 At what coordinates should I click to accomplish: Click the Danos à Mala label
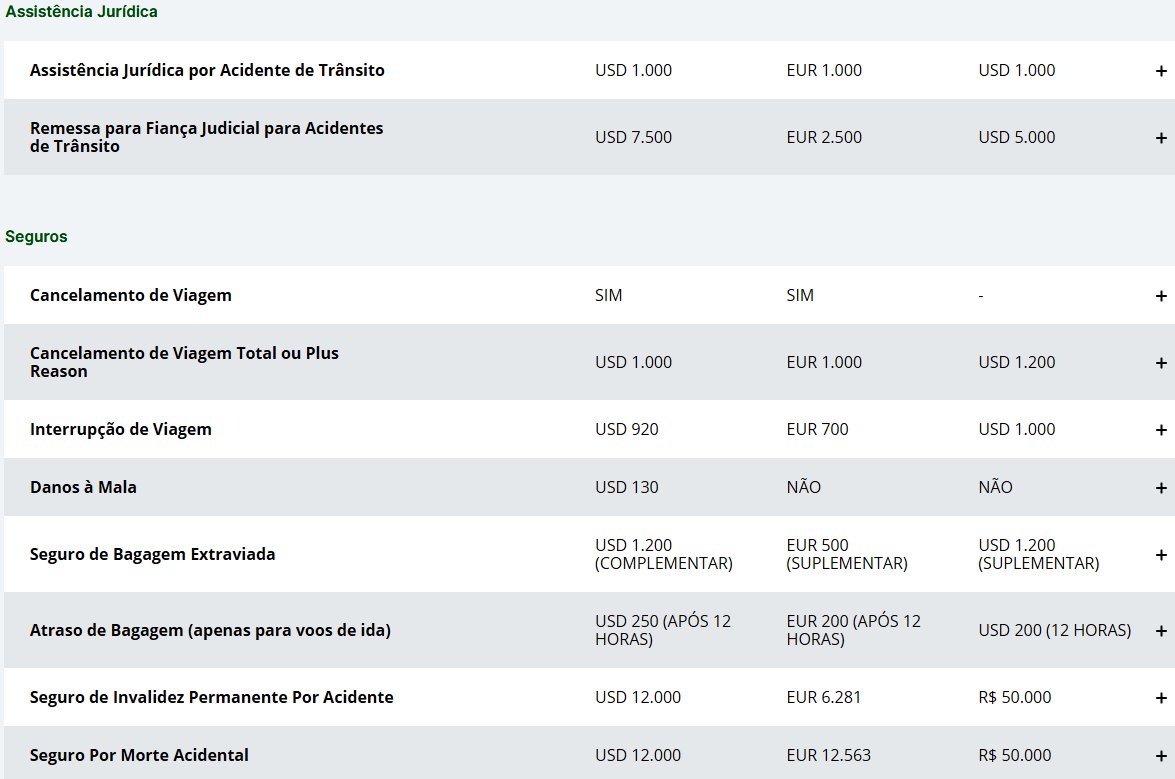[x=83, y=487]
